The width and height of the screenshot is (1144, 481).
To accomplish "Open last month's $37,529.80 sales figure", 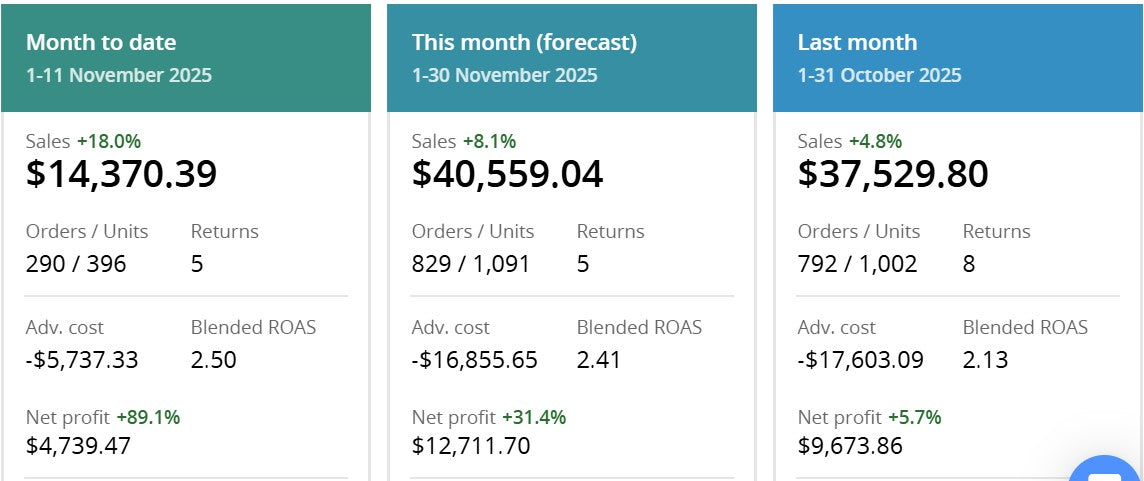I will point(893,174).
